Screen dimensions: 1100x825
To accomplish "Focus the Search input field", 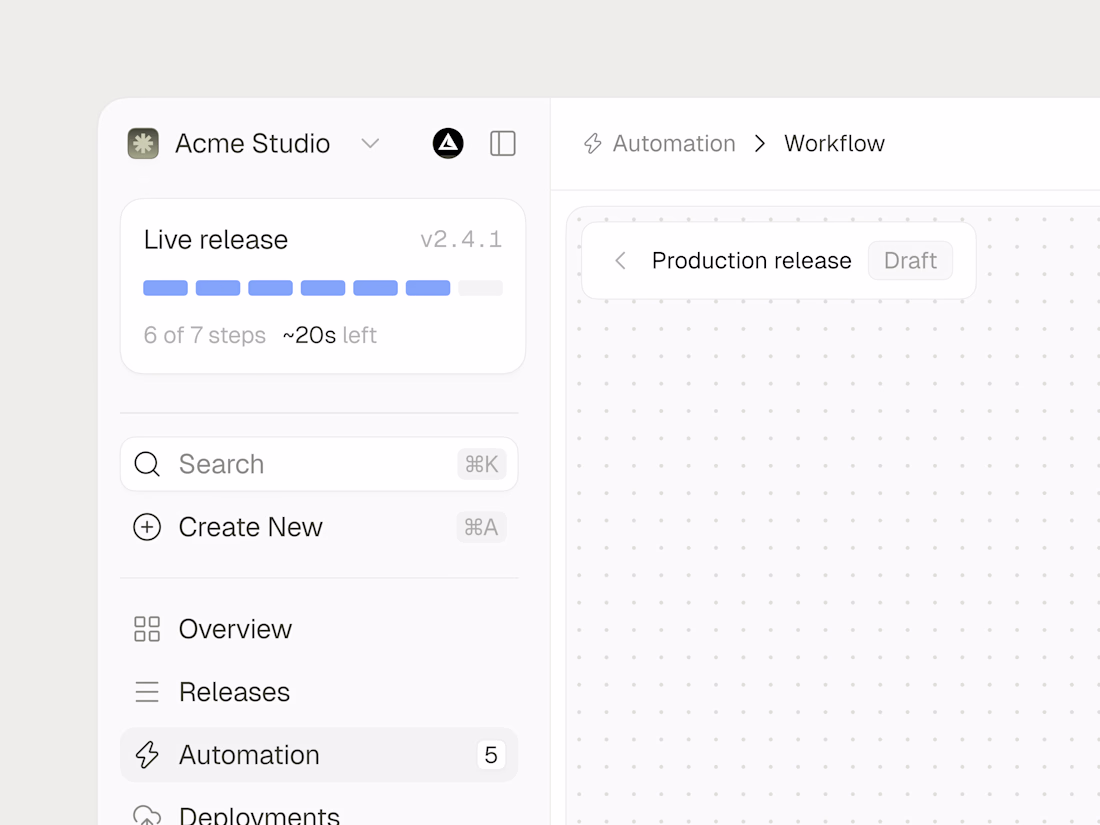I will pyautogui.click(x=319, y=464).
